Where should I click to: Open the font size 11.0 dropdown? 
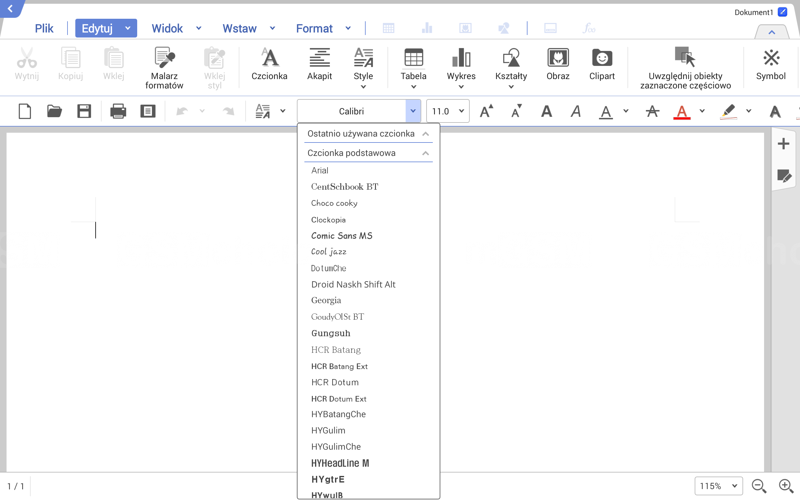(x=447, y=111)
